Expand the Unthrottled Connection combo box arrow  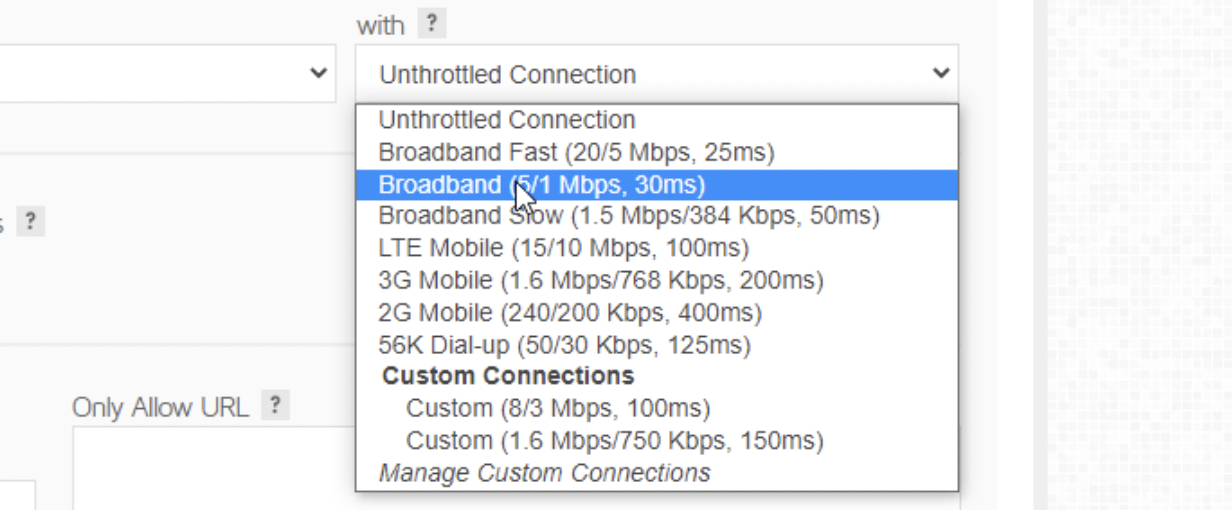940,73
